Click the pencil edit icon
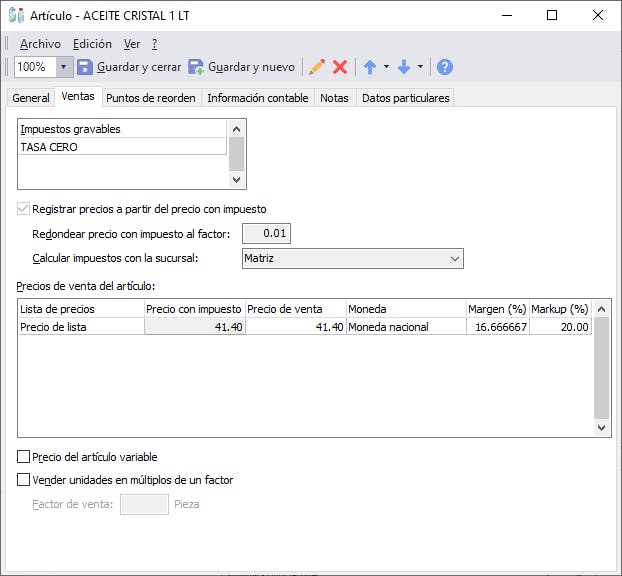The width and height of the screenshot is (622, 576). (x=317, y=67)
